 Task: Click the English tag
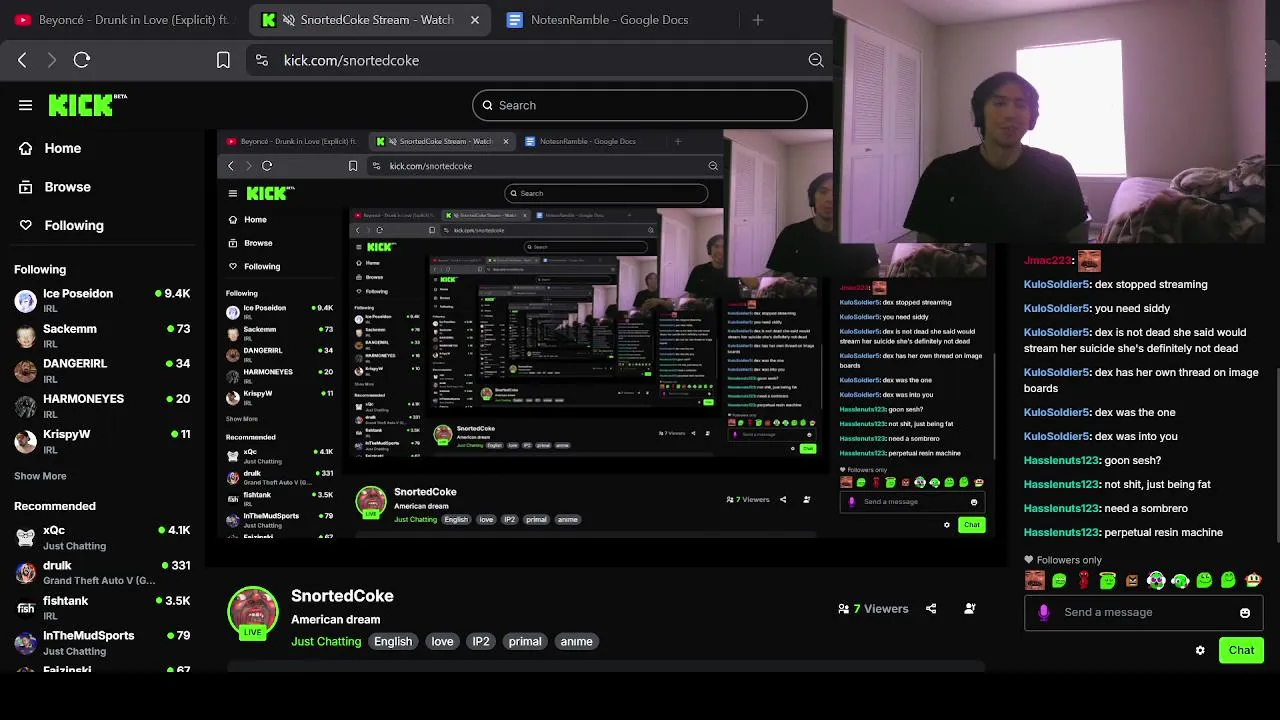point(393,641)
